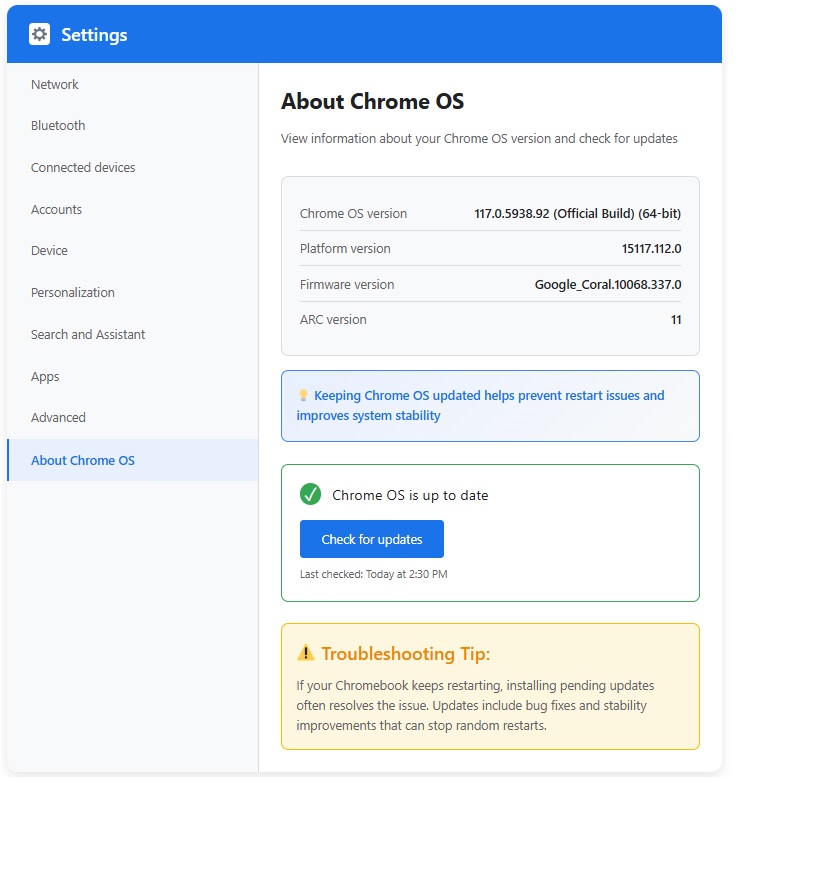Click the Firmware version label
819x880 pixels.
point(347,285)
